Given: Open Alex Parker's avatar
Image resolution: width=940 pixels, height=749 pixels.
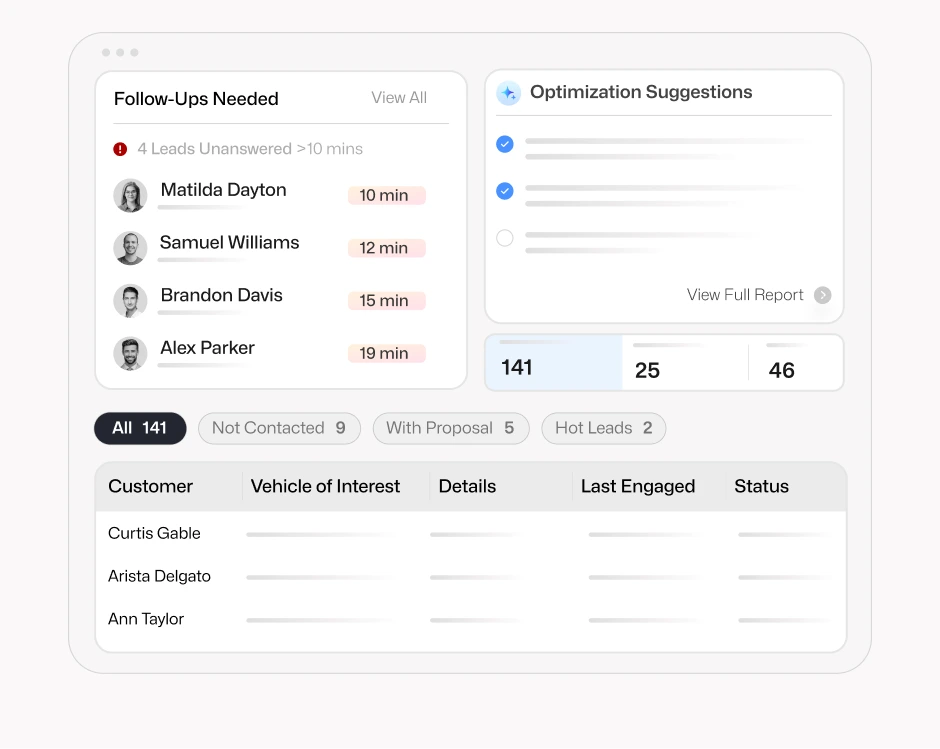Looking at the screenshot, I should point(130,354).
